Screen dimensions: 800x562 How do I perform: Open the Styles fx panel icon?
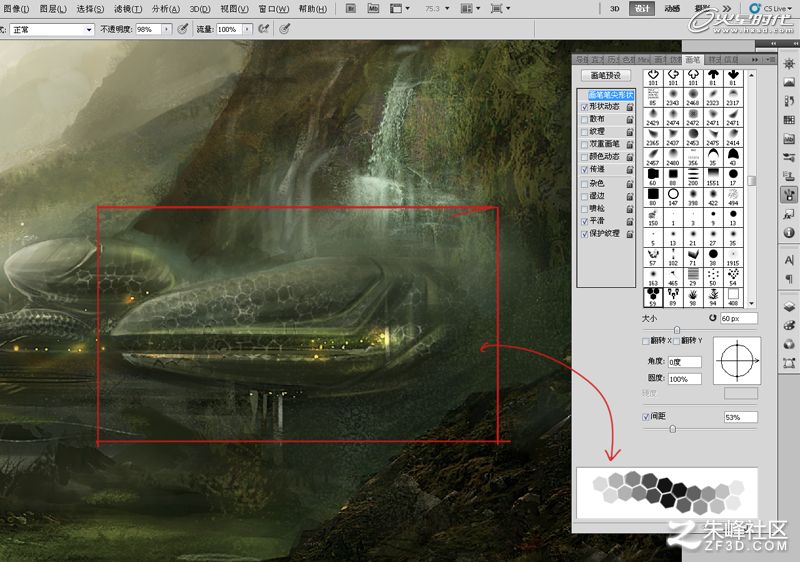789,215
